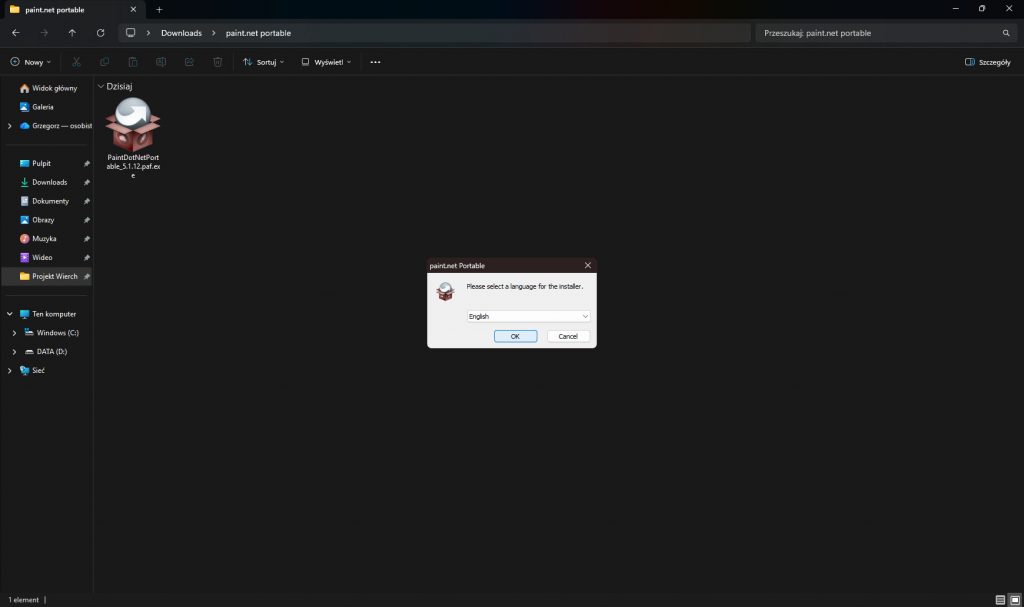Open the Sortuj sorting menu

263,62
